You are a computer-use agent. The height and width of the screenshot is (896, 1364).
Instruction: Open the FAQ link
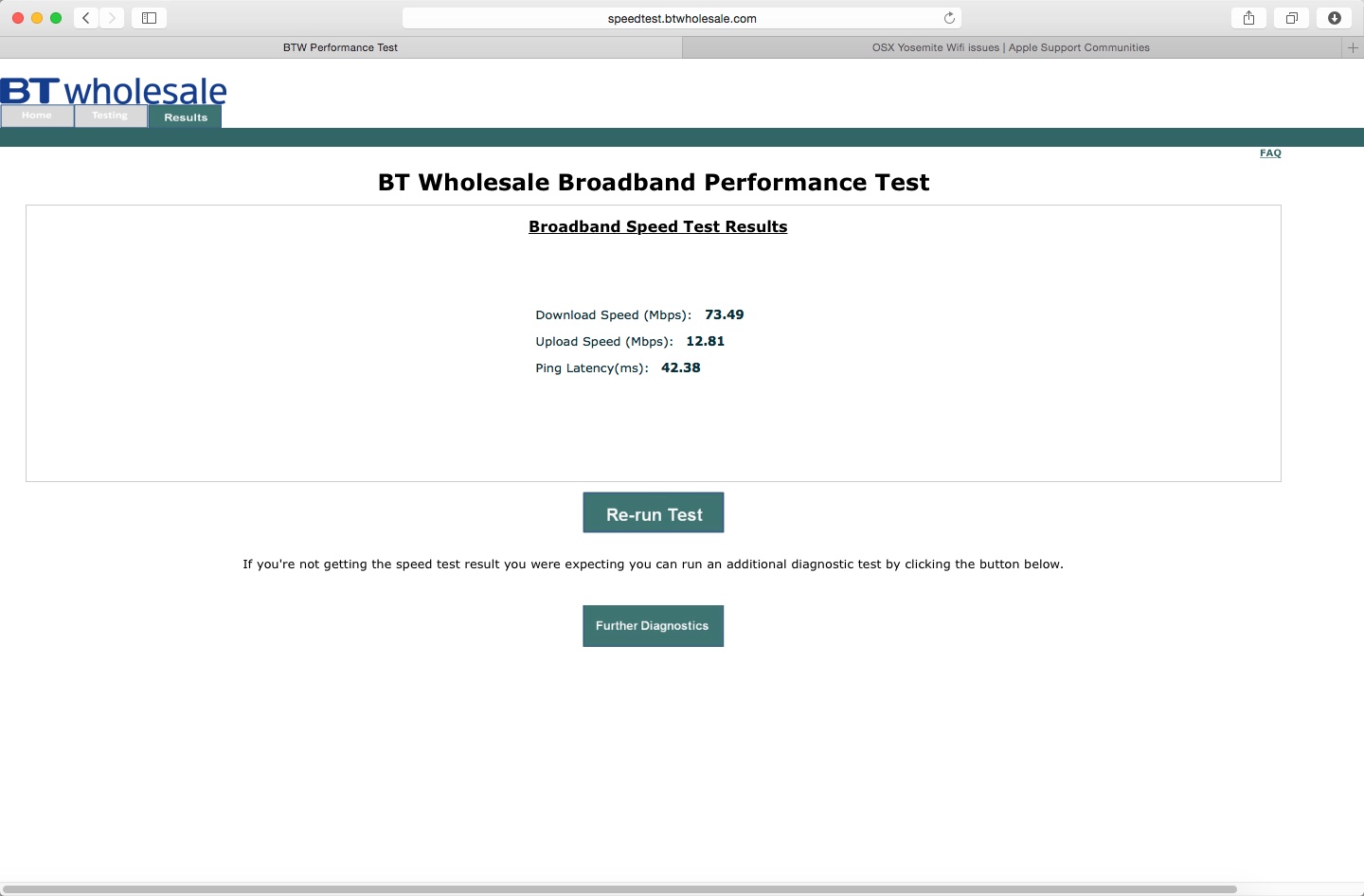[1270, 152]
